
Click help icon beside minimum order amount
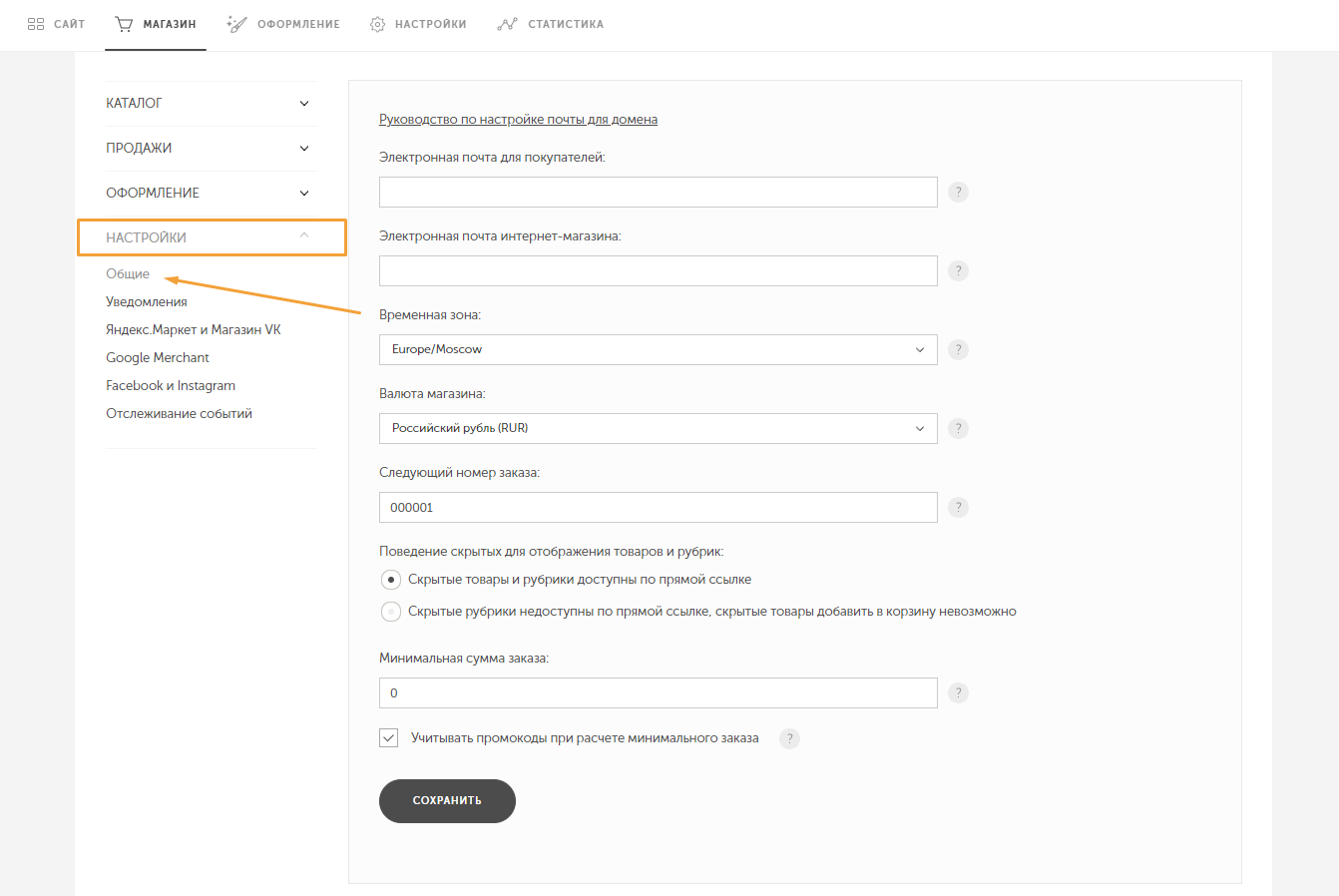coord(958,693)
